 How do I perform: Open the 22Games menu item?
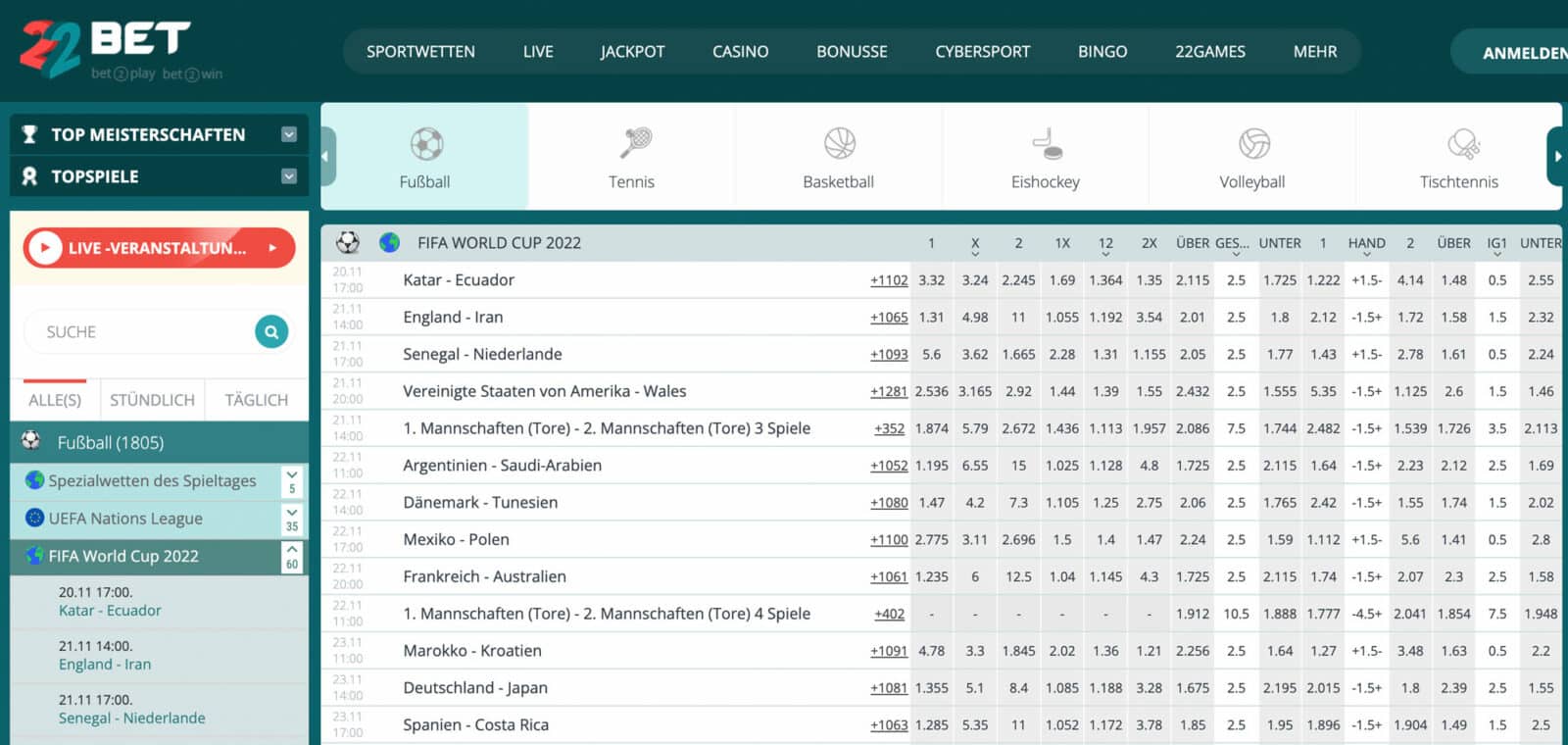click(1210, 51)
